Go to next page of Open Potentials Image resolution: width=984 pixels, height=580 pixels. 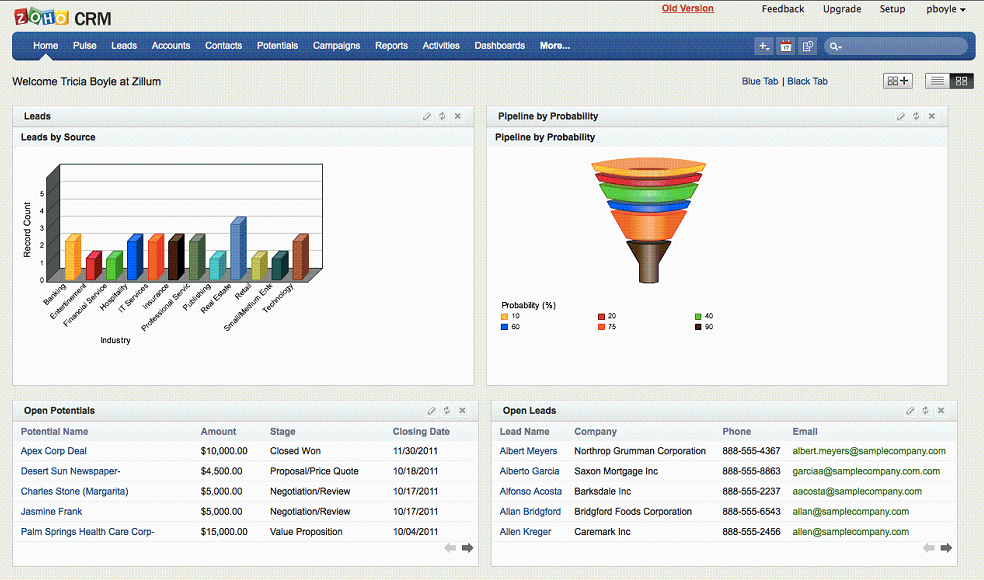[x=468, y=548]
